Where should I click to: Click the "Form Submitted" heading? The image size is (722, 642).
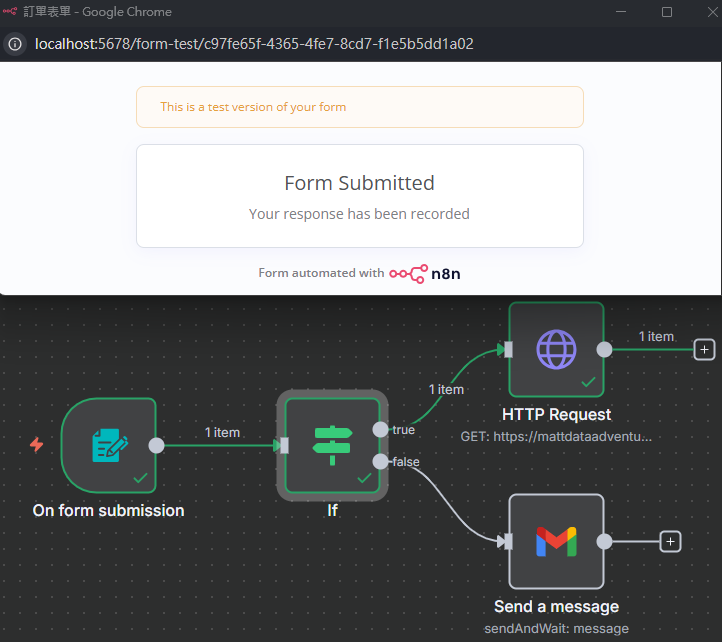tap(360, 183)
